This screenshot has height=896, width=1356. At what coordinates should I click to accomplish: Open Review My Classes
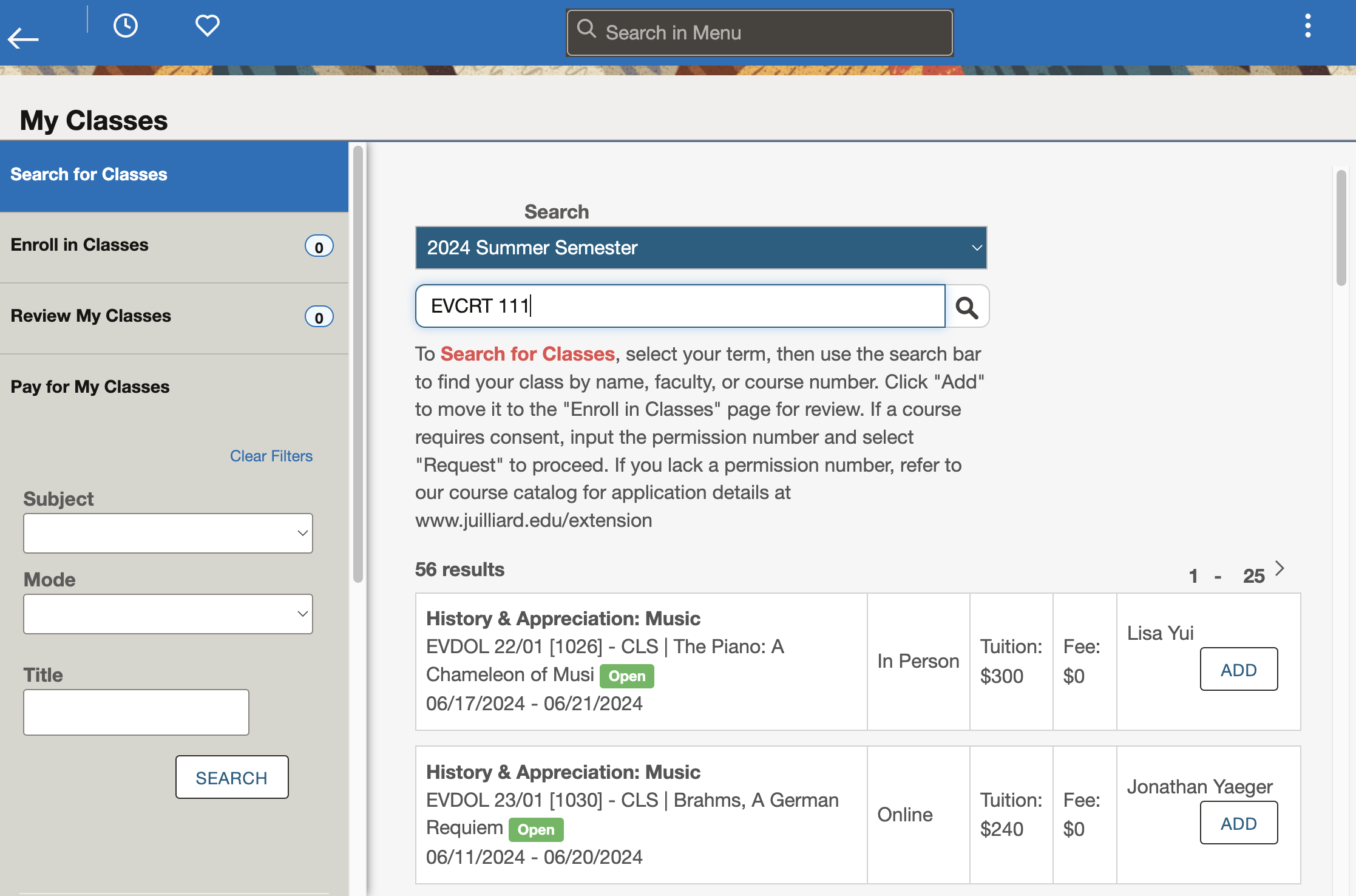(x=174, y=317)
